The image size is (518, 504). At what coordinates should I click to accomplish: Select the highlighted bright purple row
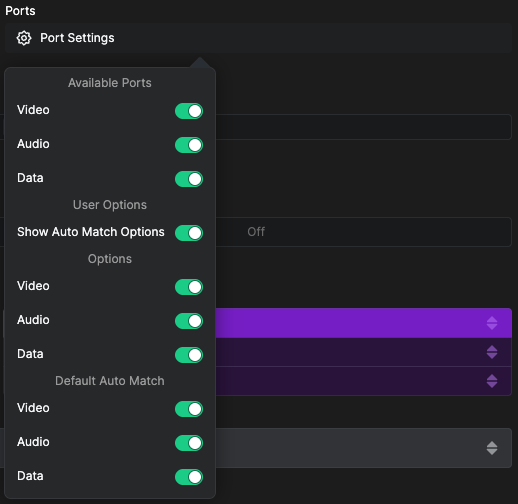click(363, 323)
